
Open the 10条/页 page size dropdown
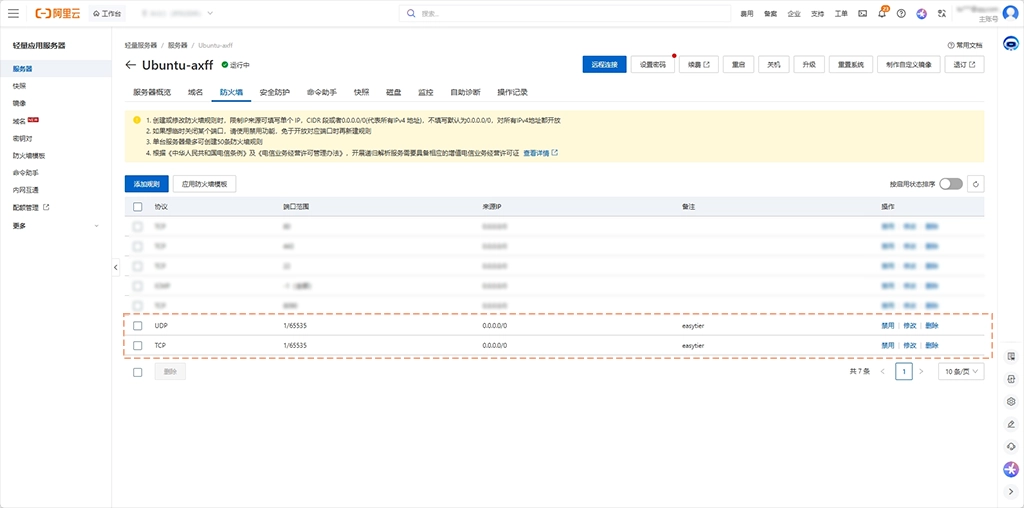[960, 371]
